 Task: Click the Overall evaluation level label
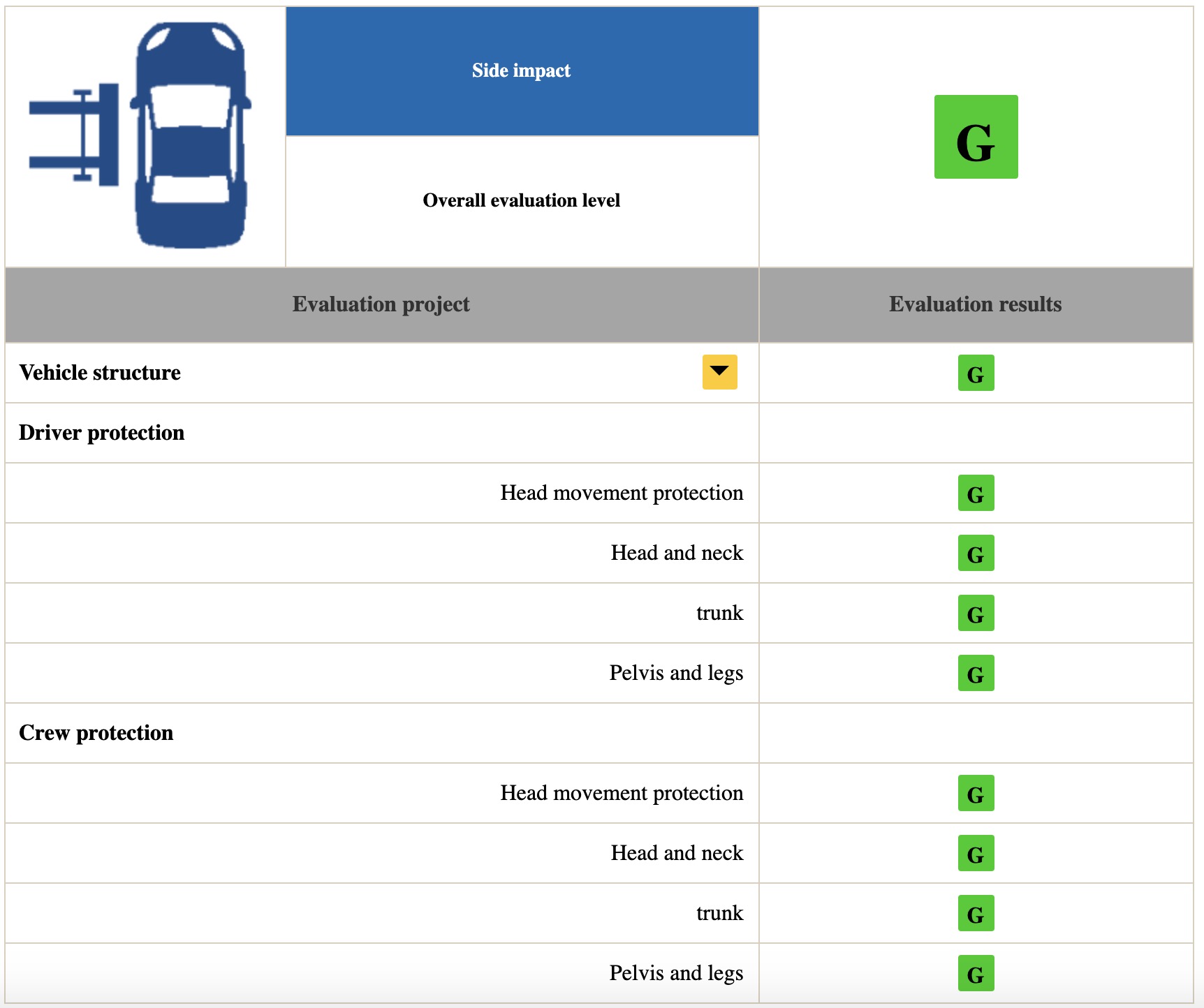(x=521, y=200)
